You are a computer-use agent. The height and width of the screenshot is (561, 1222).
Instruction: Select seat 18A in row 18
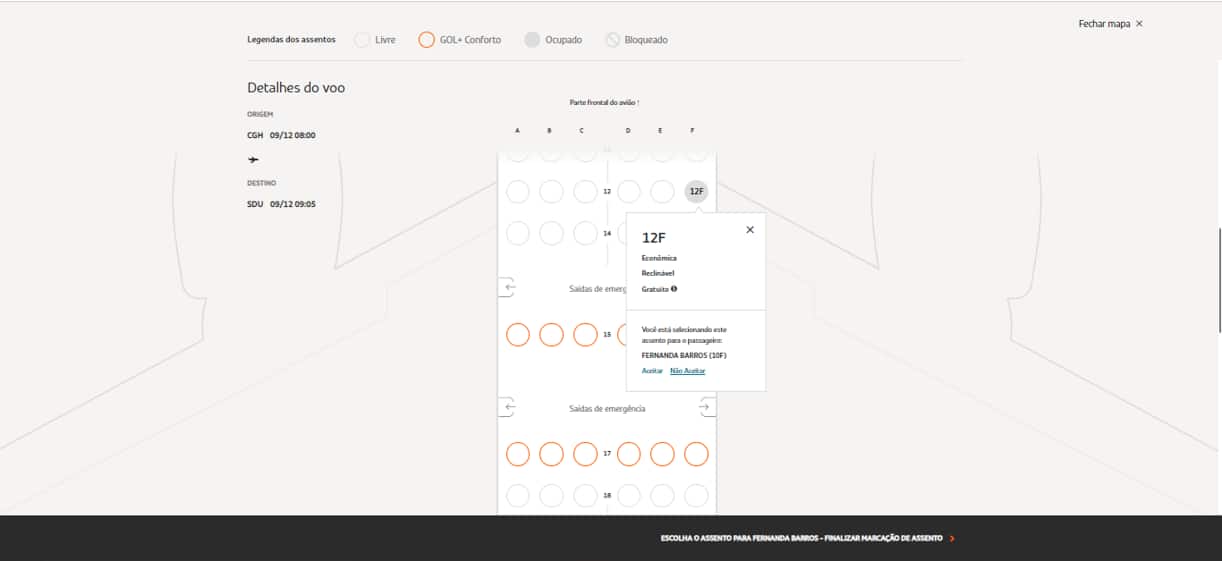click(518, 495)
